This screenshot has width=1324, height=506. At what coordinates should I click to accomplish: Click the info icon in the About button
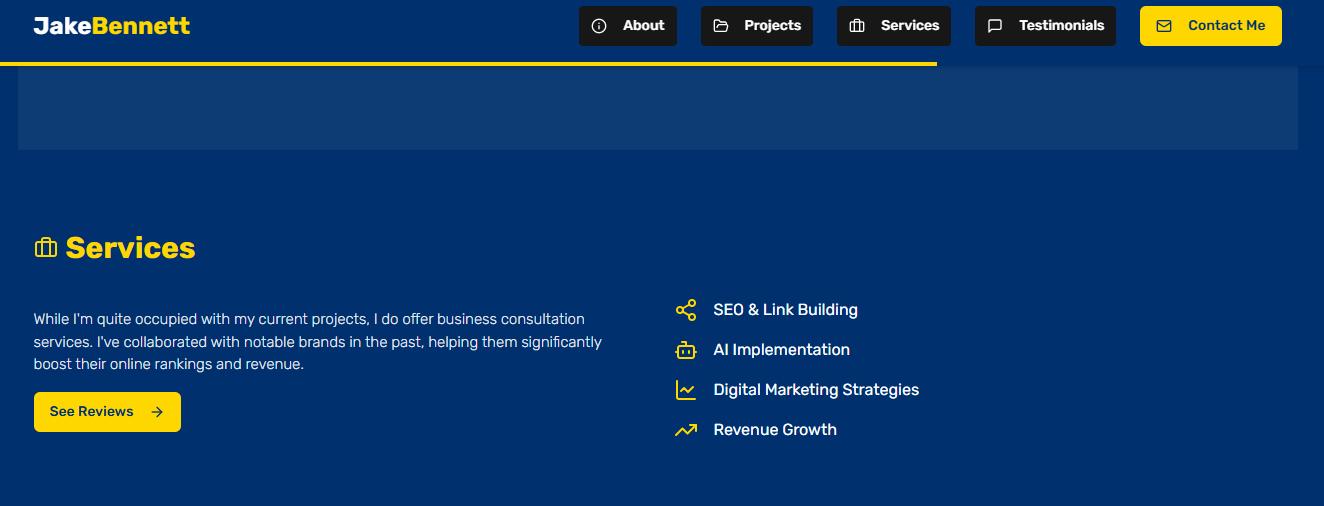coord(599,26)
